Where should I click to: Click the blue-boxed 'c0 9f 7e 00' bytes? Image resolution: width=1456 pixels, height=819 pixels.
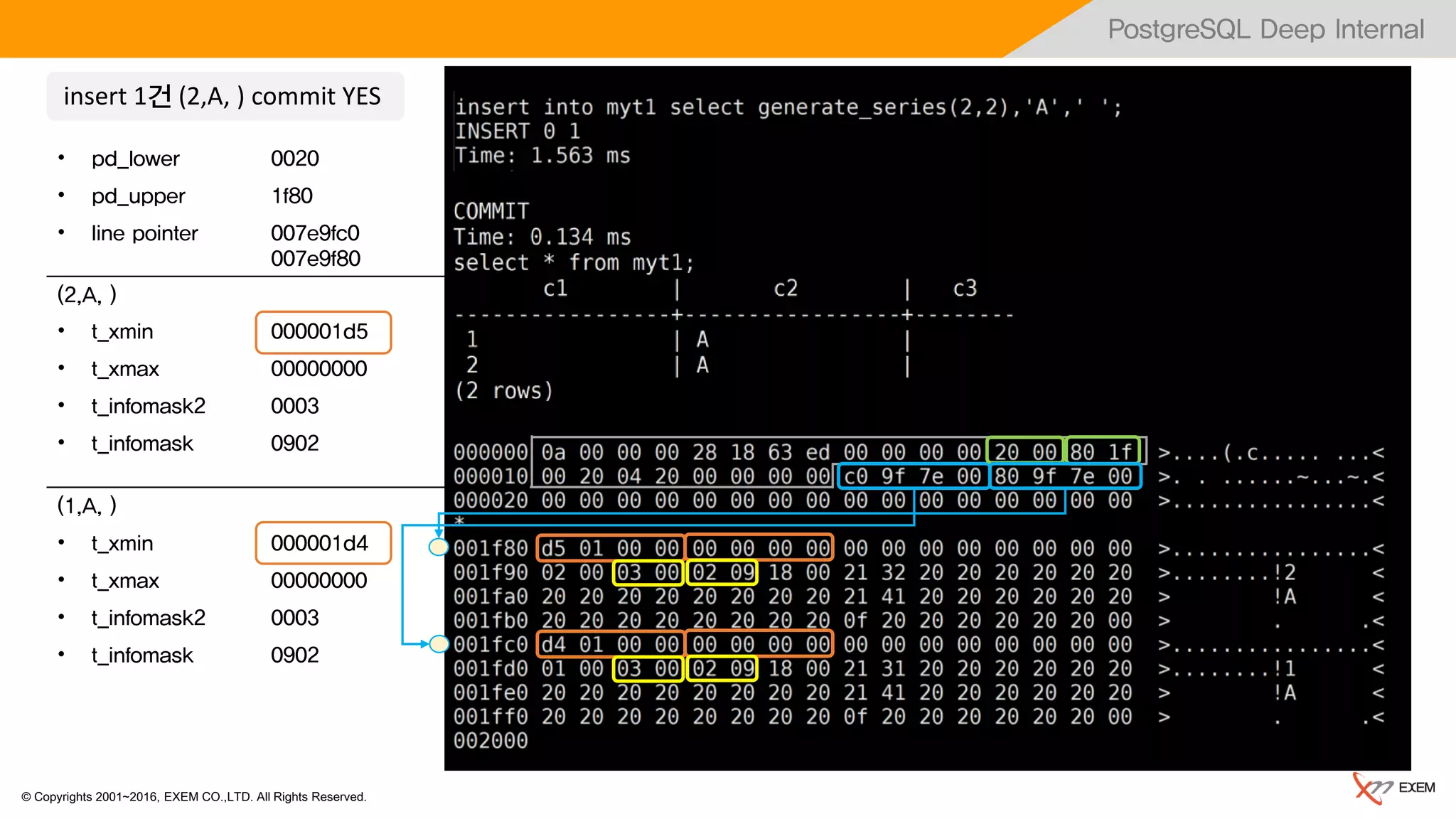[x=912, y=476]
